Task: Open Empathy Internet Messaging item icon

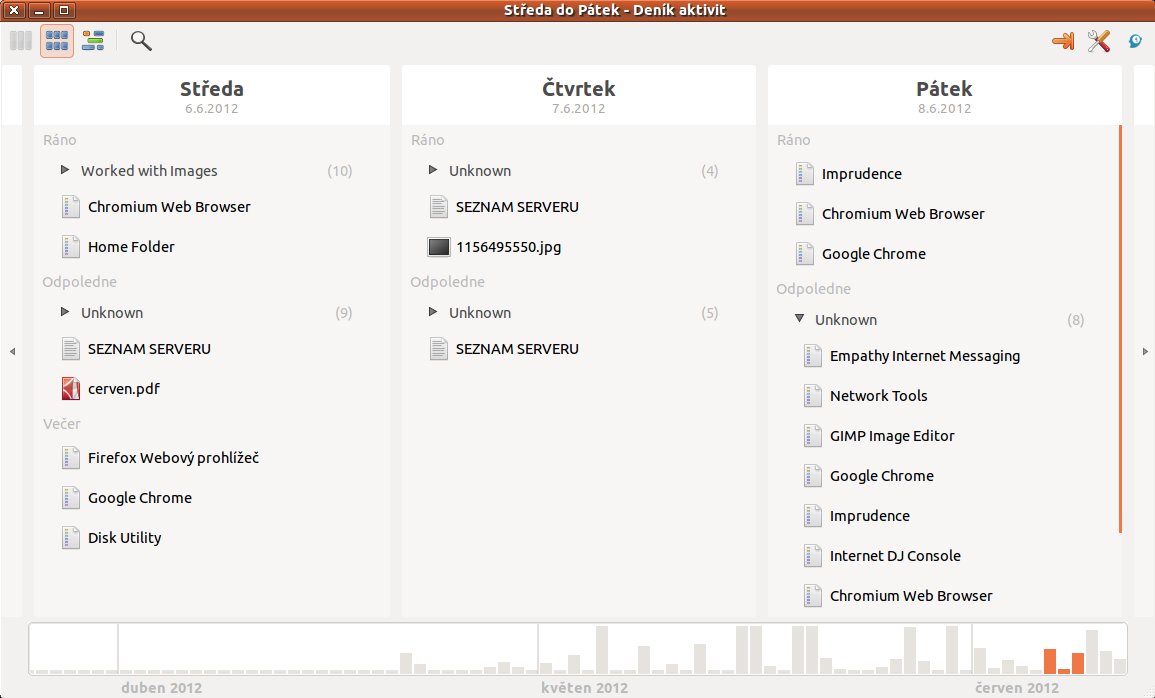Action: 812,356
